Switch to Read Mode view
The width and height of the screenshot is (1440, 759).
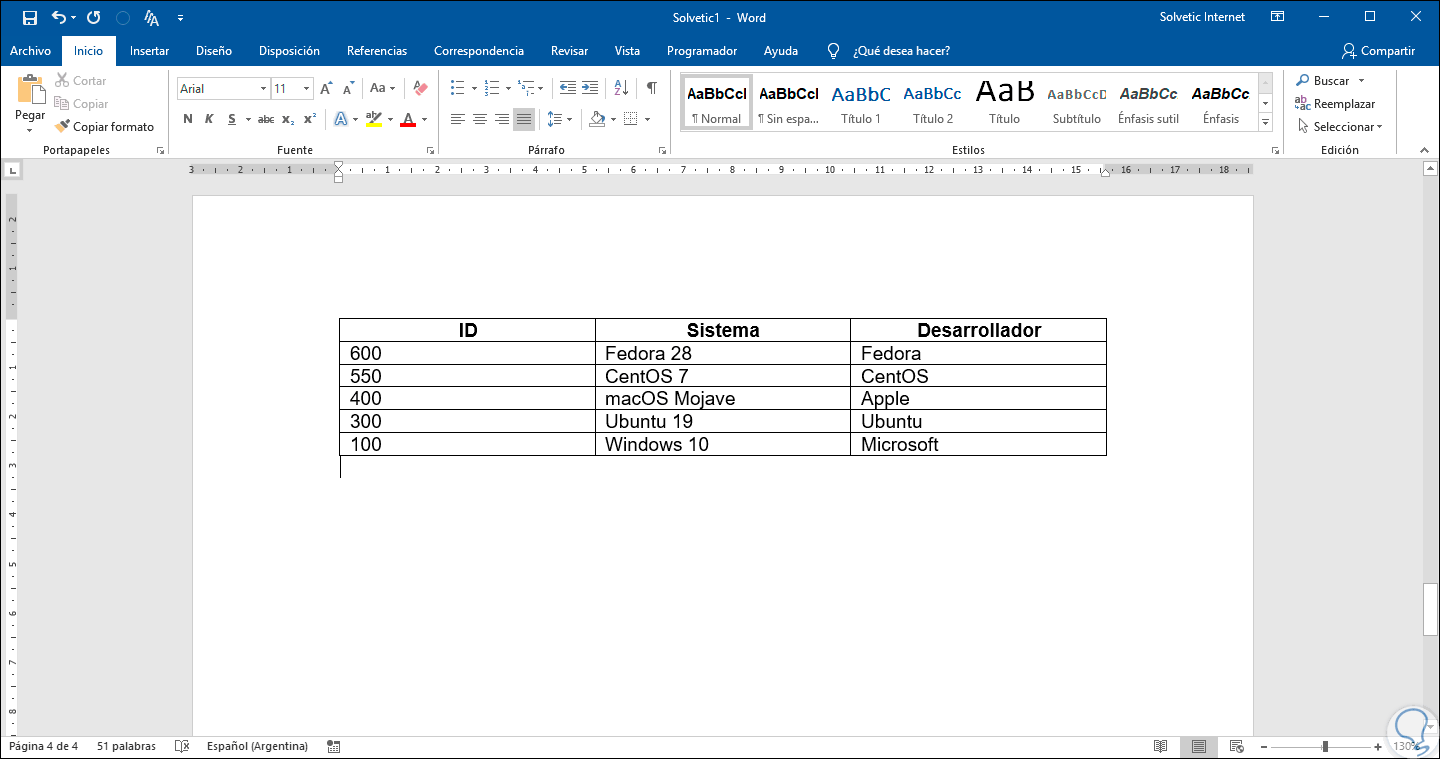coord(1160,747)
